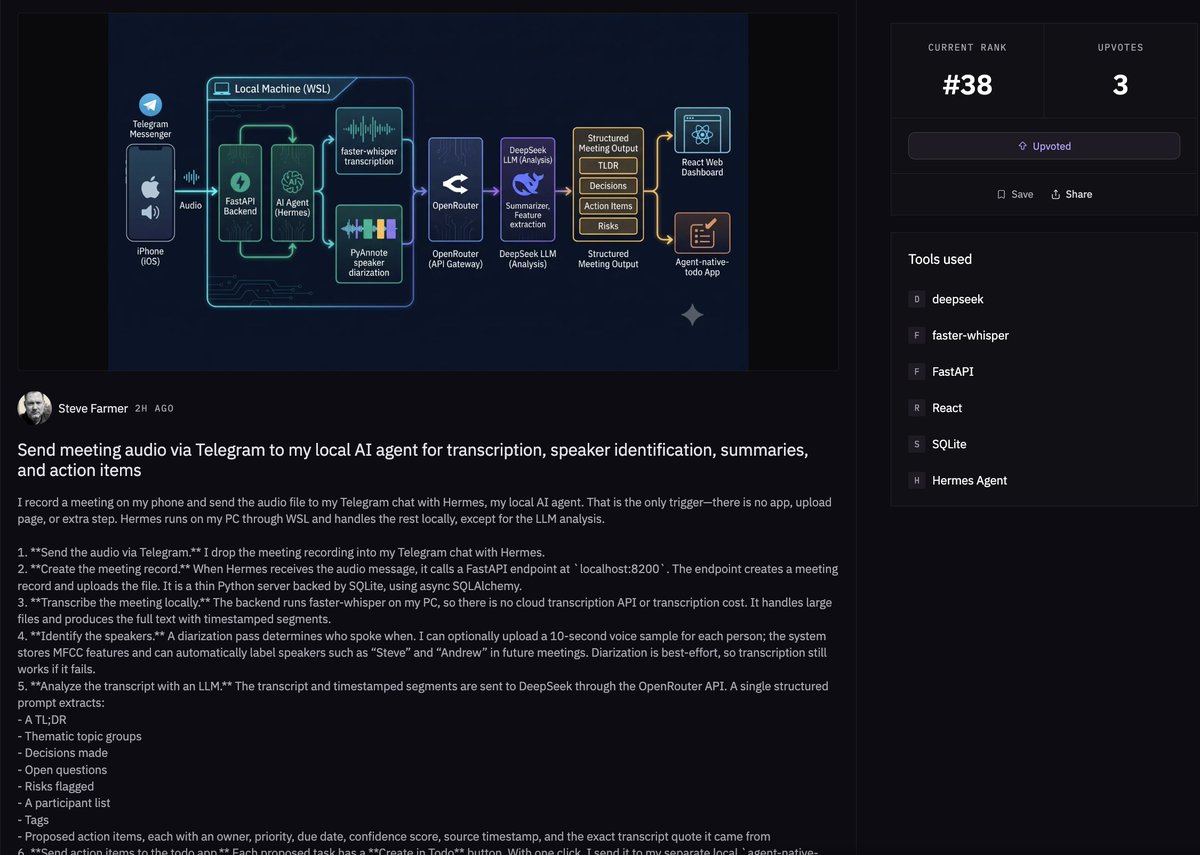Click the 2H AGO timestamp
Viewport: 1200px width, 855px height.
154,408
